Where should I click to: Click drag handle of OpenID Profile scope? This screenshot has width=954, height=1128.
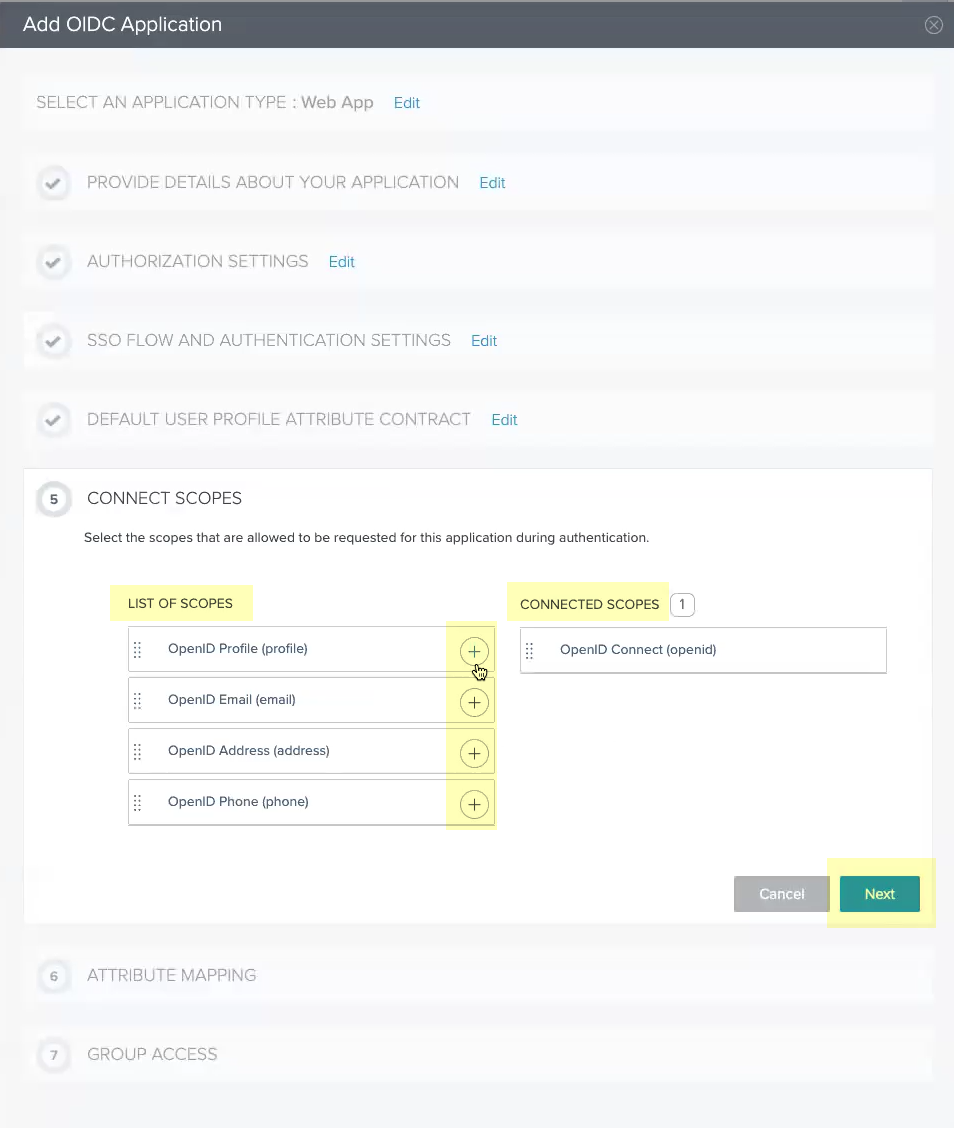pos(138,650)
